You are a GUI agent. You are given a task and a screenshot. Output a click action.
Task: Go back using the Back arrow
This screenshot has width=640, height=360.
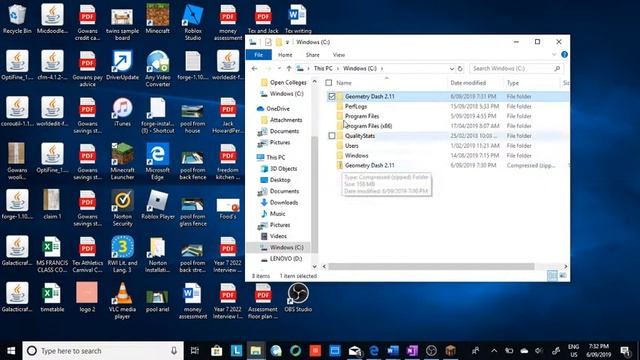point(255,69)
